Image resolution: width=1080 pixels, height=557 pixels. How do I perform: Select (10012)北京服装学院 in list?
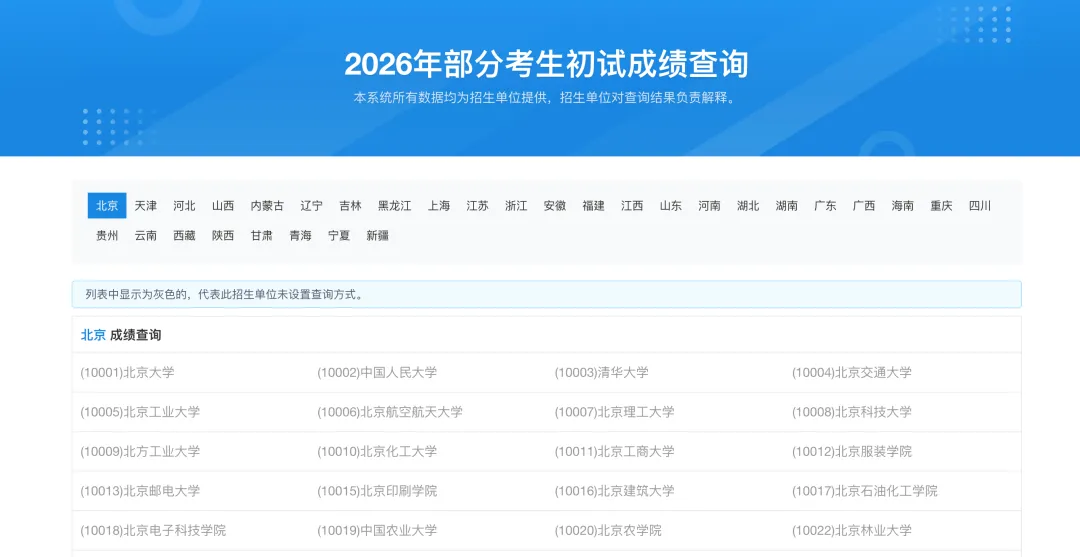pyautogui.click(x=851, y=452)
